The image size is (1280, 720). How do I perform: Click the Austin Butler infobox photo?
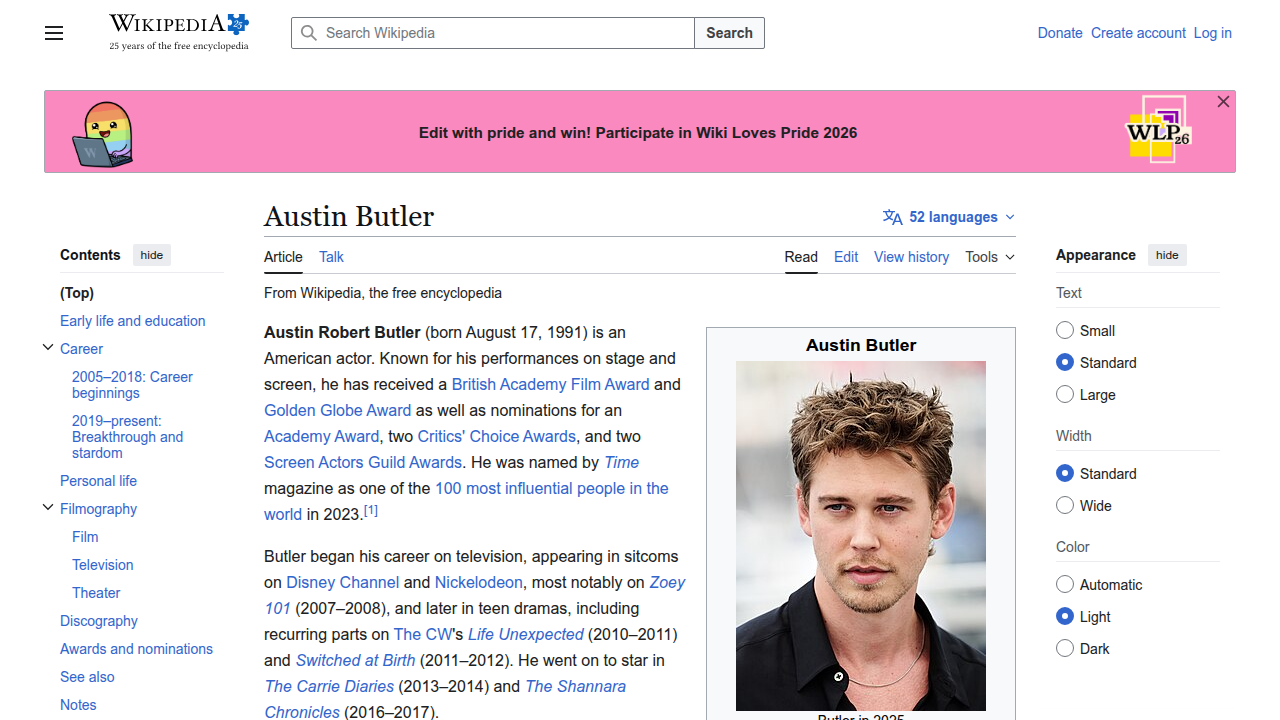point(861,536)
